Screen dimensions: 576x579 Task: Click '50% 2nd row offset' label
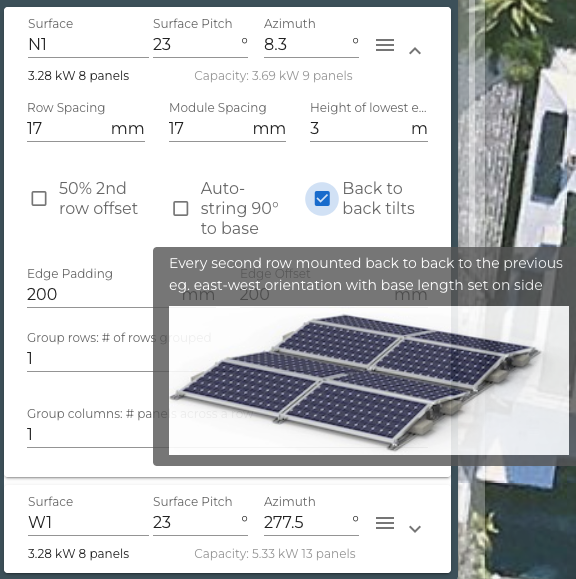(98, 198)
